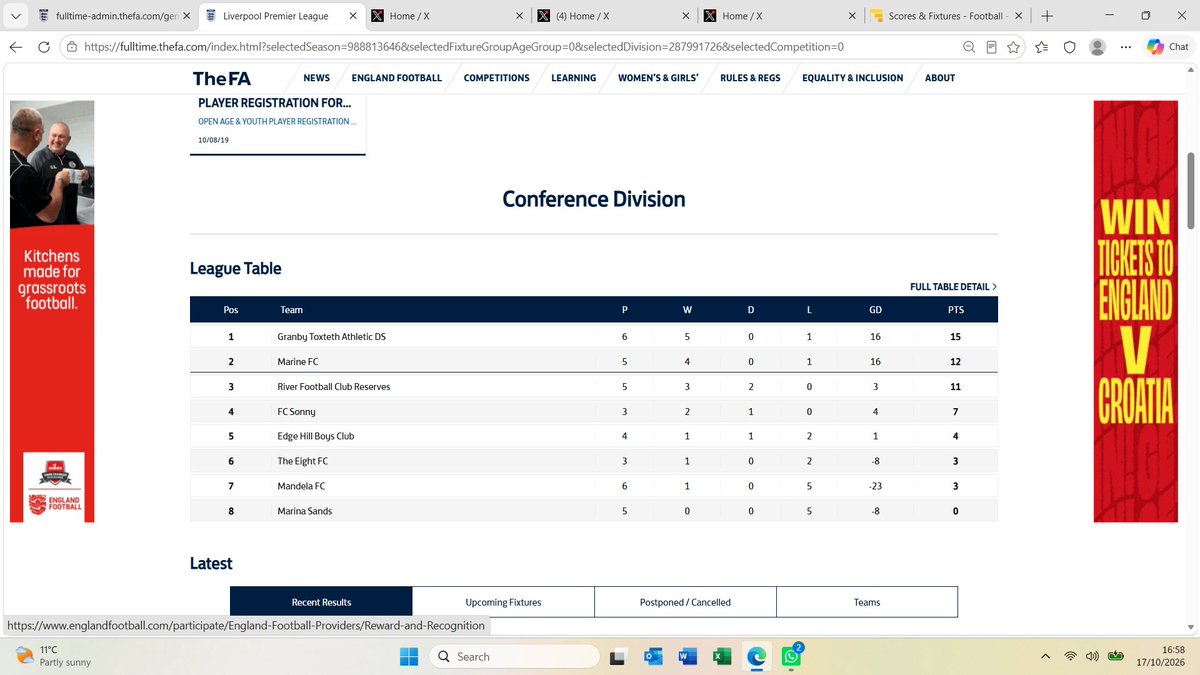The image size is (1200, 675).
Task: Click the FULL TABLE DETAIL link
Action: [x=953, y=287]
